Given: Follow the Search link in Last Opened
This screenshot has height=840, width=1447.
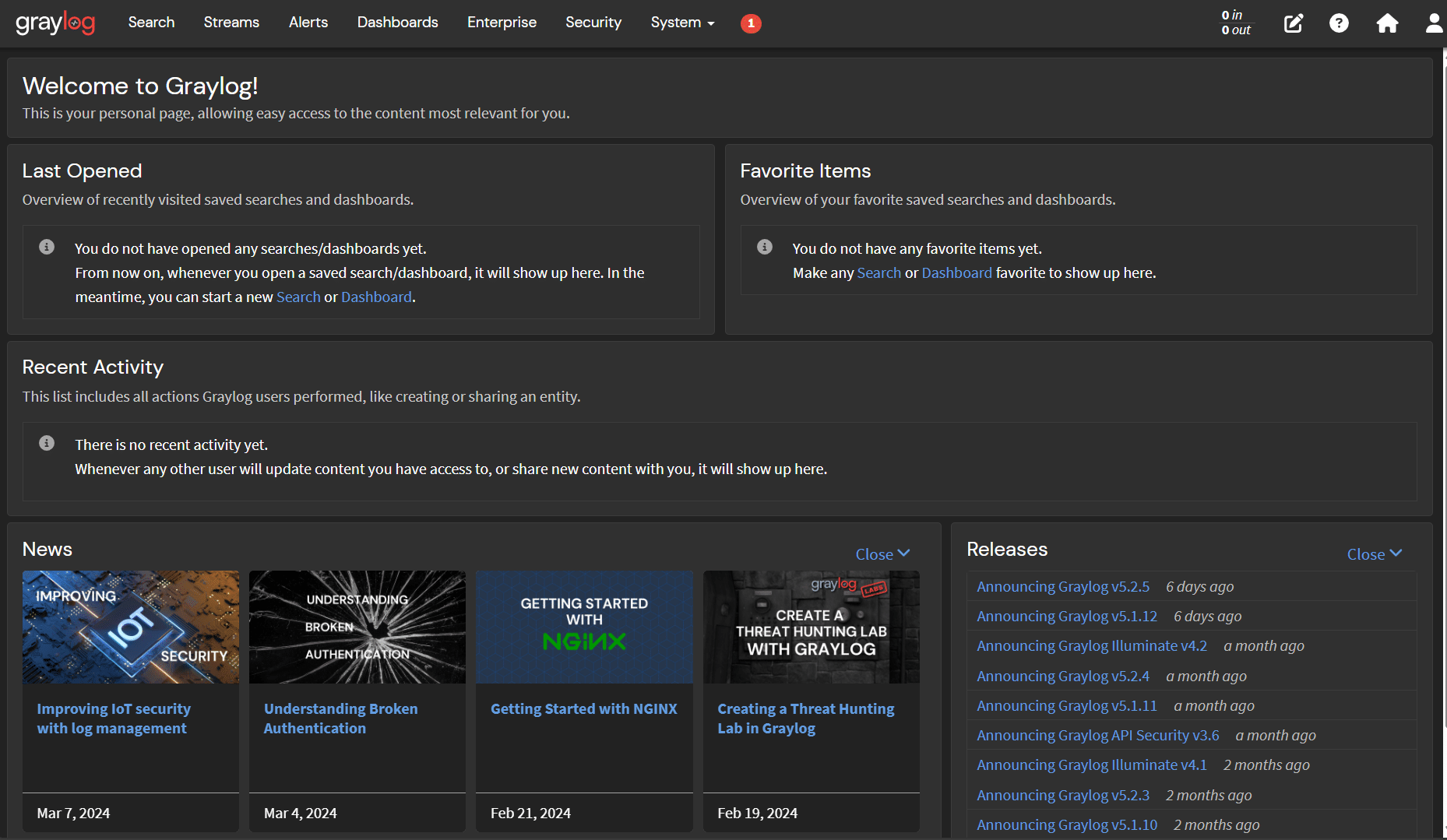Looking at the screenshot, I should pos(298,297).
